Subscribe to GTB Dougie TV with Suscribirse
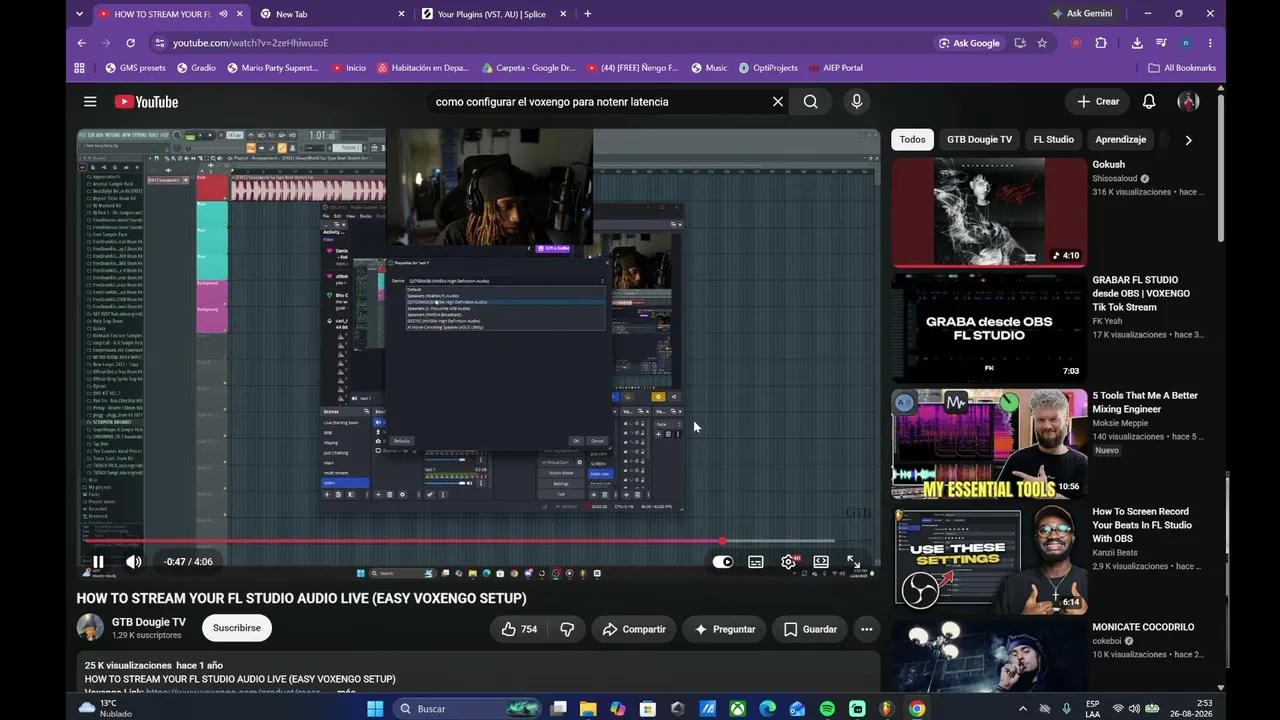The height and width of the screenshot is (720, 1280). tap(236, 628)
